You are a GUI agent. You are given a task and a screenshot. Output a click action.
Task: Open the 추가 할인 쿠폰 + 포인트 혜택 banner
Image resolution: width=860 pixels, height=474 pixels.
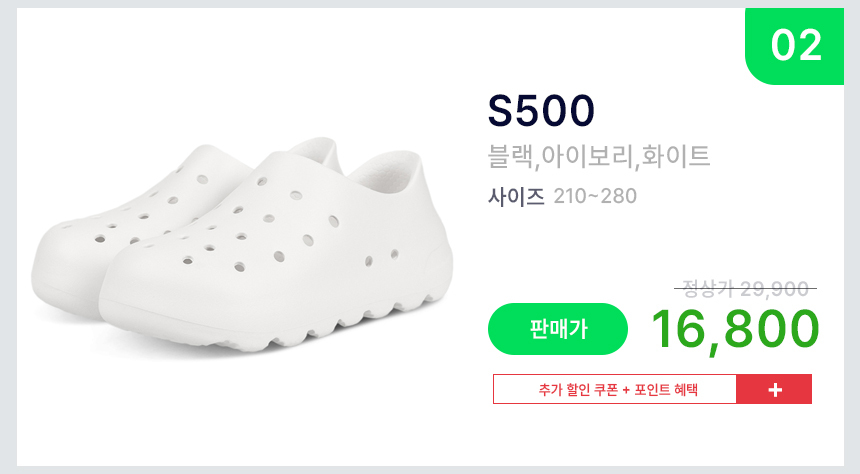(616, 390)
